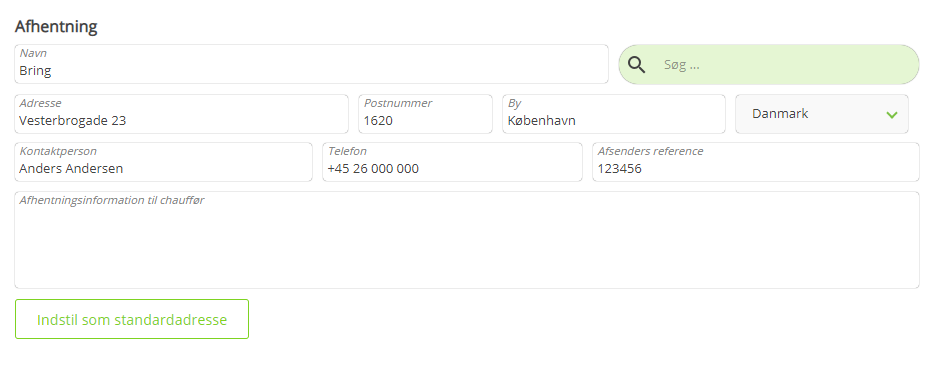Click the +45 26 000 000 phone value
Screen dimensions: 934x370
coord(373,169)
